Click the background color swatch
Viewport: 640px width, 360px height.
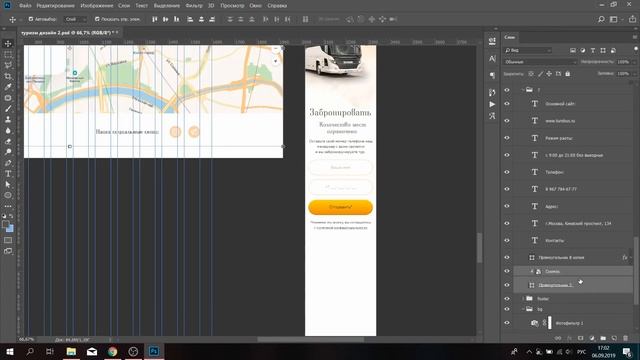10,229
